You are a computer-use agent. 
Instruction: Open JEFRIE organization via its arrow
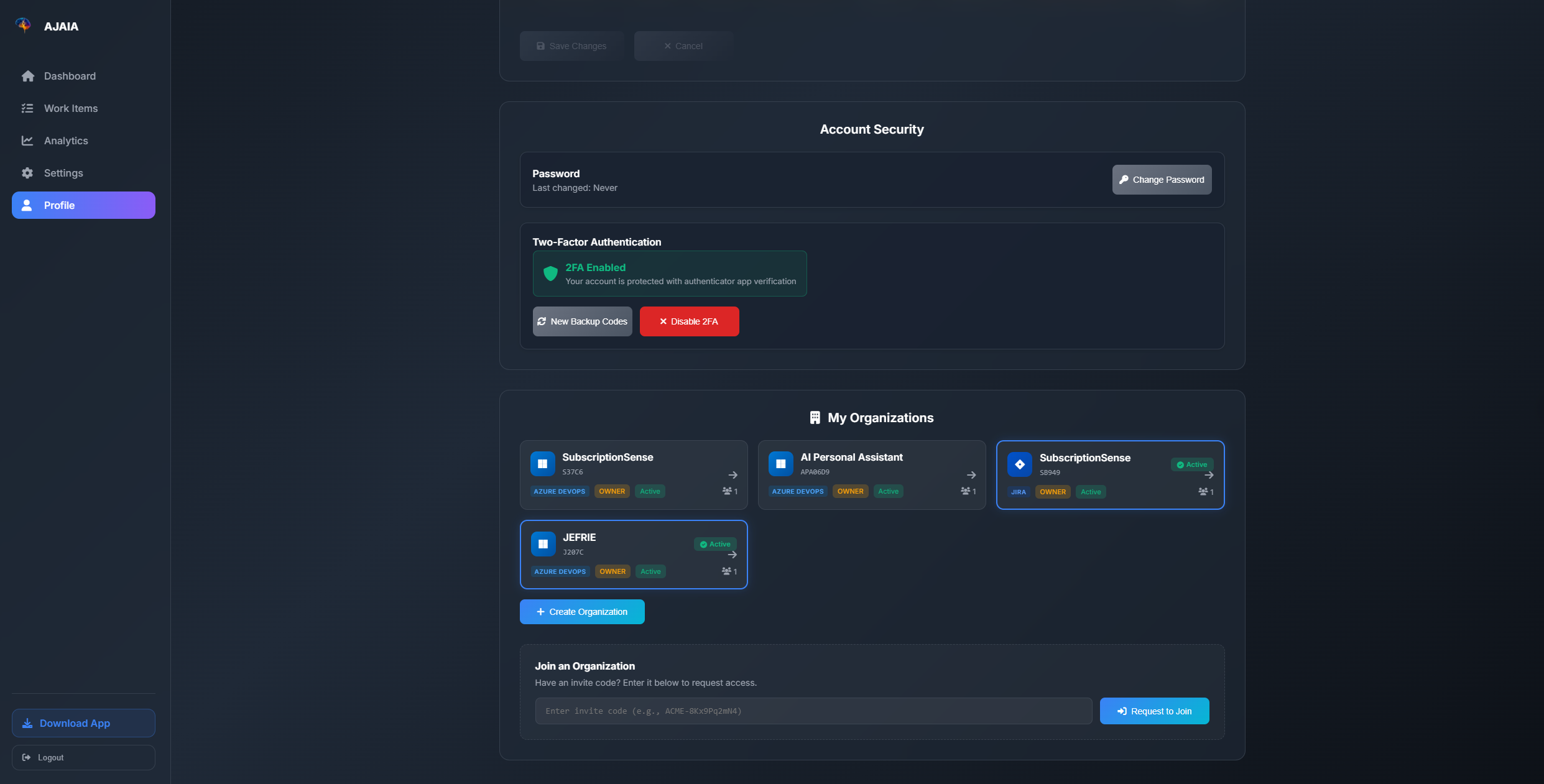click(732, 555)
